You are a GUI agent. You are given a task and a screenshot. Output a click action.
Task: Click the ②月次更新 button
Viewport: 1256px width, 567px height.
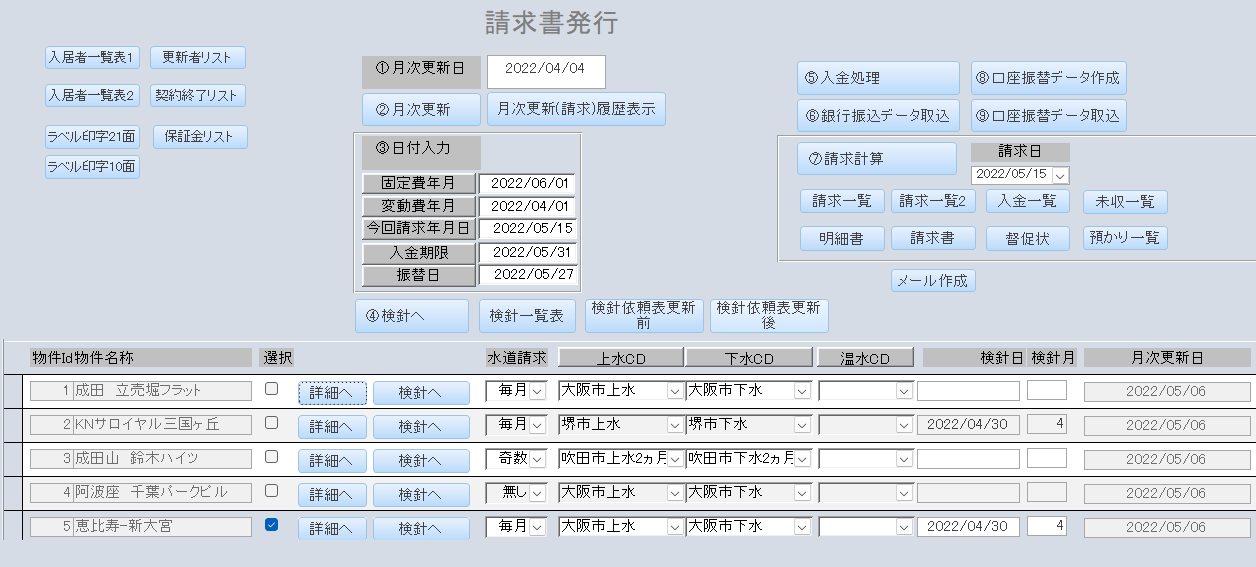[421, 110]
